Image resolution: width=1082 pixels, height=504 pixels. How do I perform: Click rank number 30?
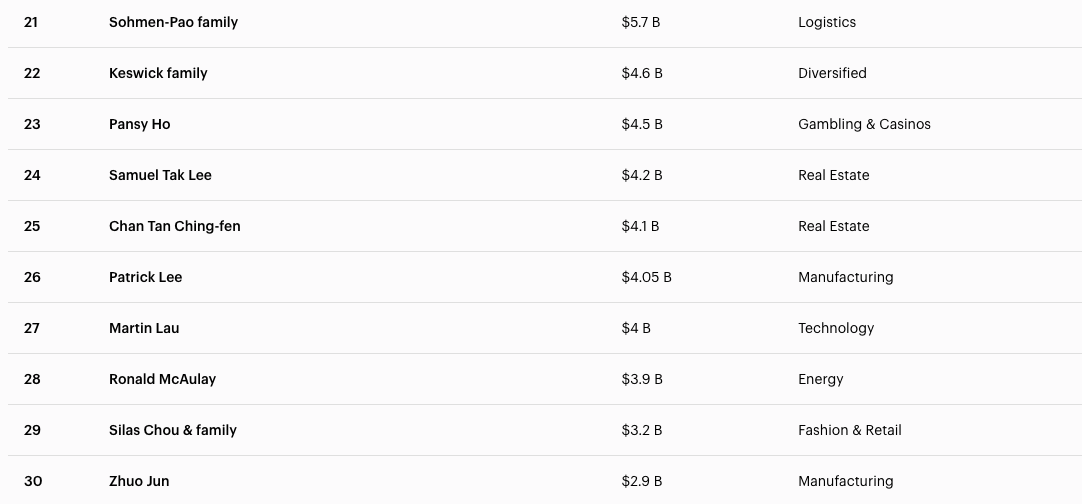(x=33, y=481)
